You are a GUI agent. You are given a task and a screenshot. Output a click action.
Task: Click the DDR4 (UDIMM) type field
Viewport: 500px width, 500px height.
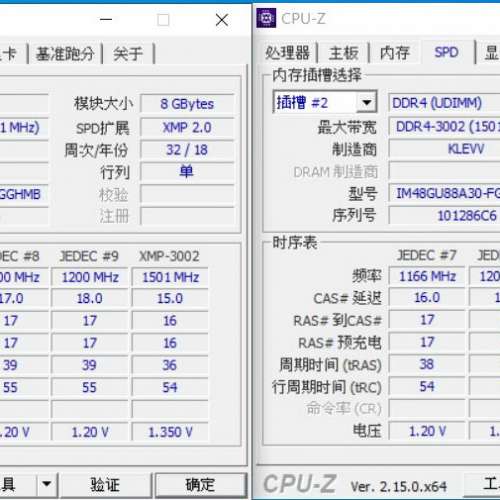click(444, 103)
